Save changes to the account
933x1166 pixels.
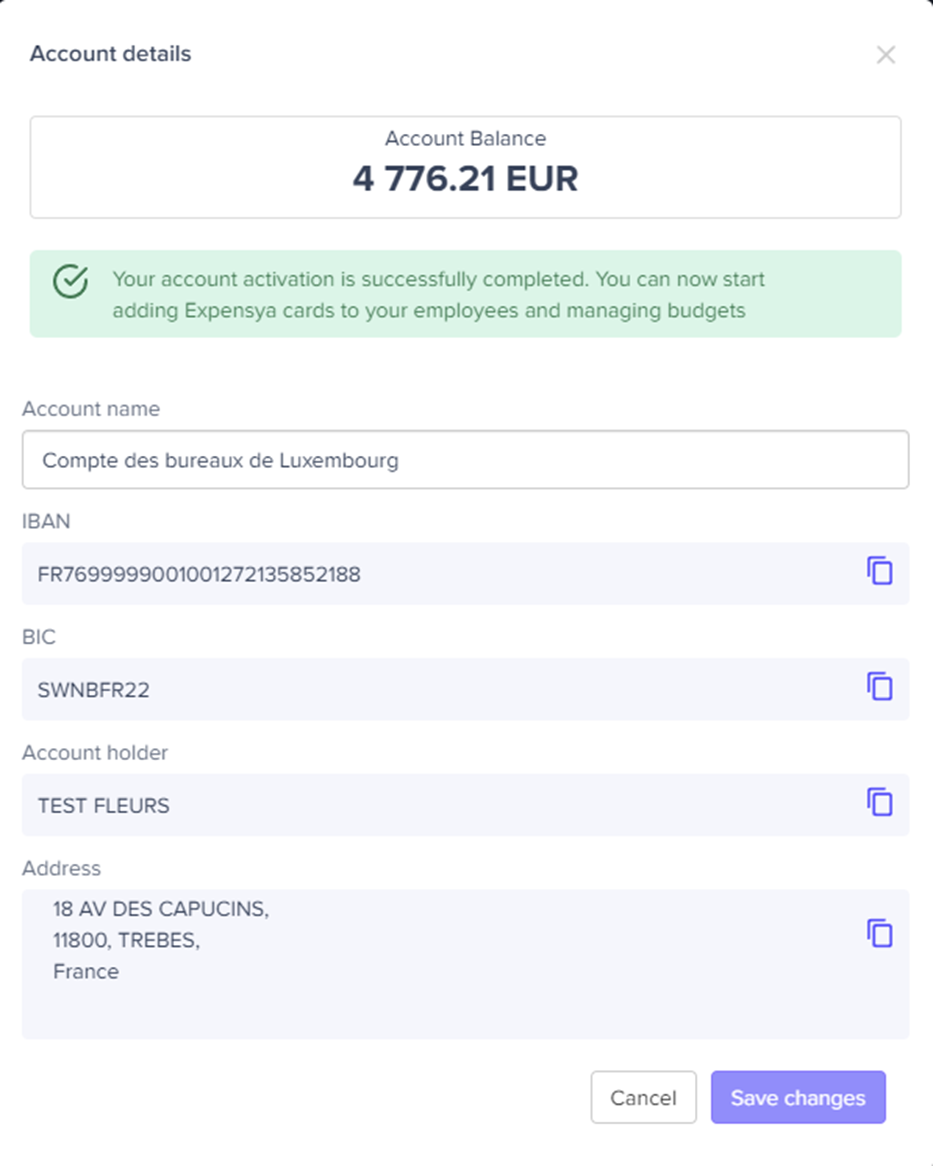tap(798, 1098)
